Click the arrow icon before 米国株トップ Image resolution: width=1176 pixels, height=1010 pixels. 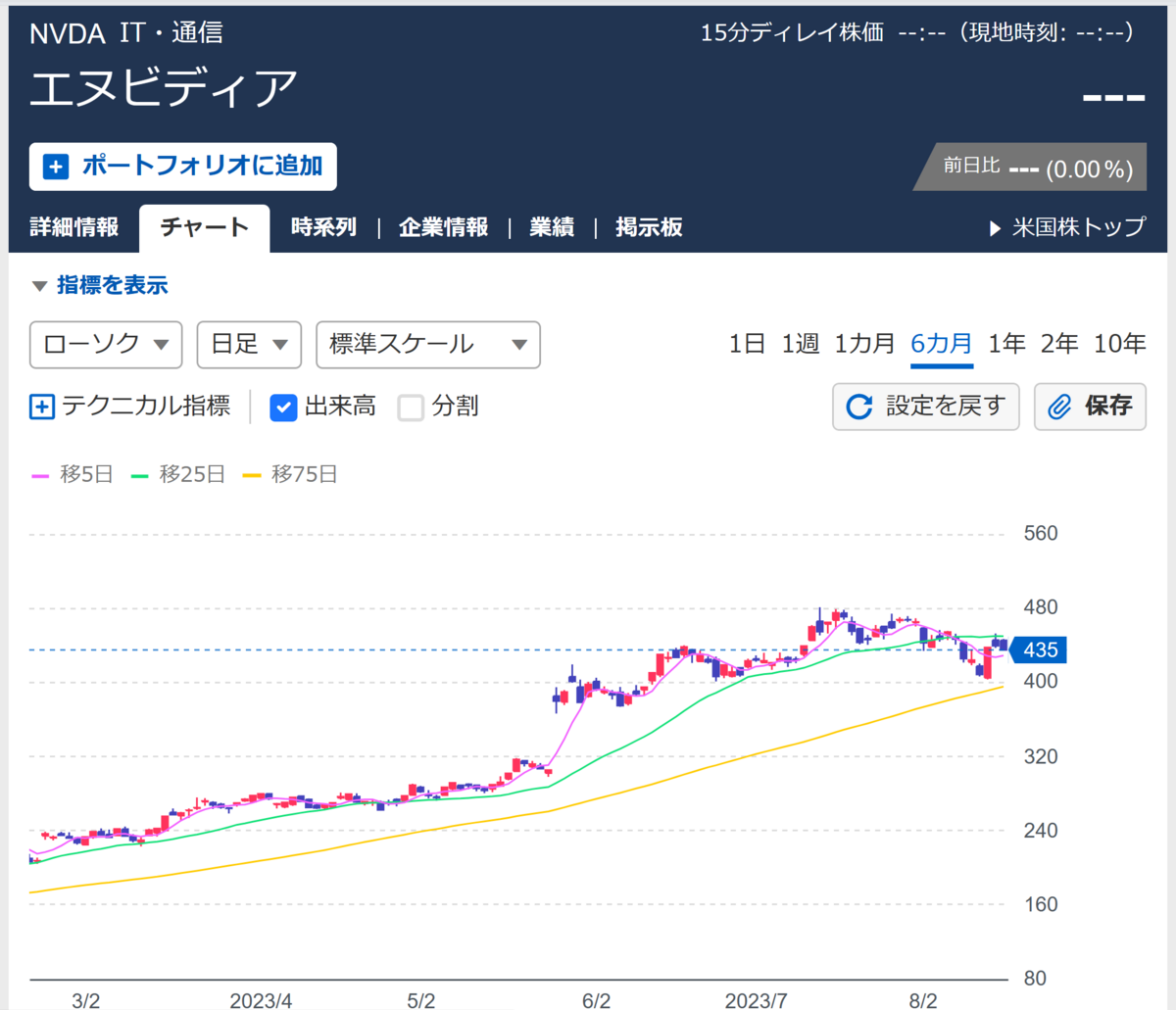995,228
